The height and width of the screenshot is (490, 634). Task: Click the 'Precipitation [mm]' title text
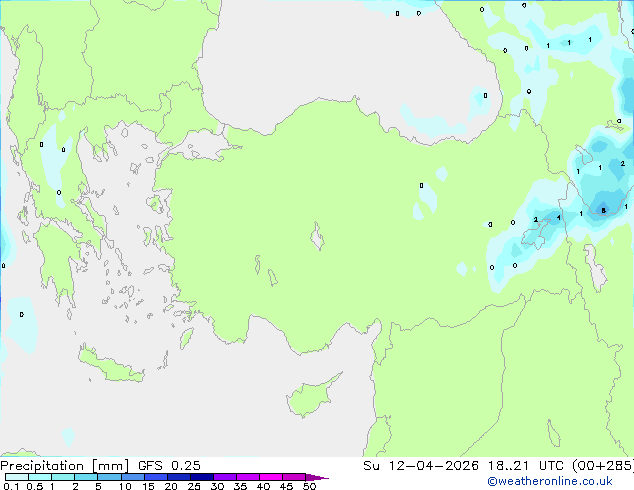click(64, 466)
